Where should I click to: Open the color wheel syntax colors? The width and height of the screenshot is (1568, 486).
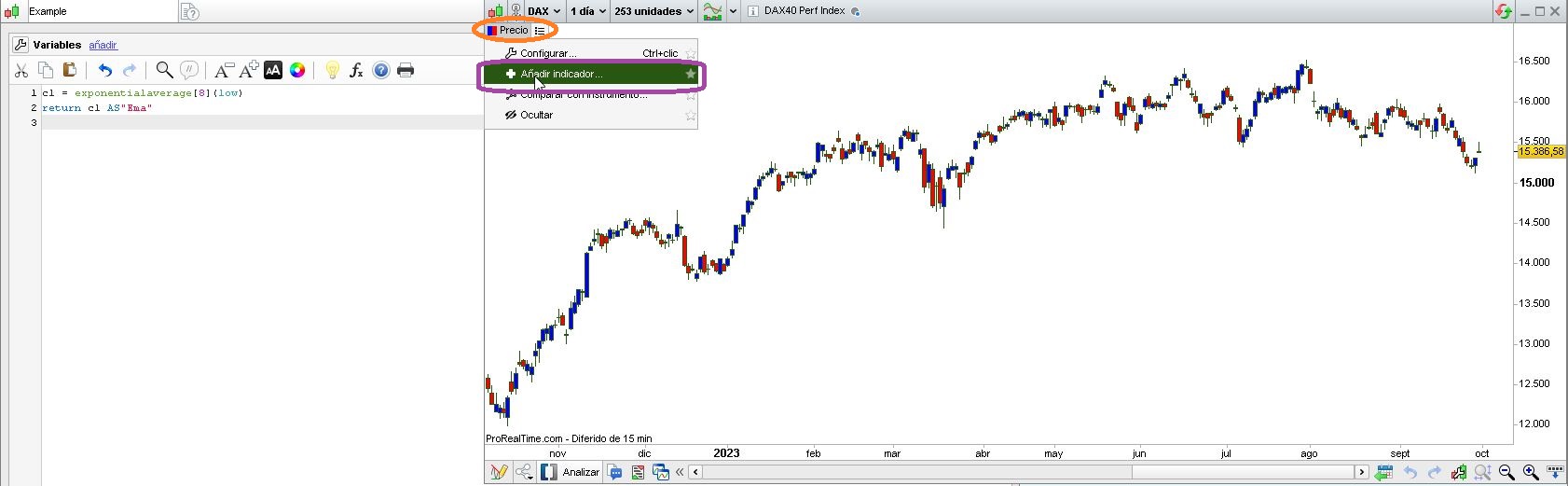[x=297, y=70]
